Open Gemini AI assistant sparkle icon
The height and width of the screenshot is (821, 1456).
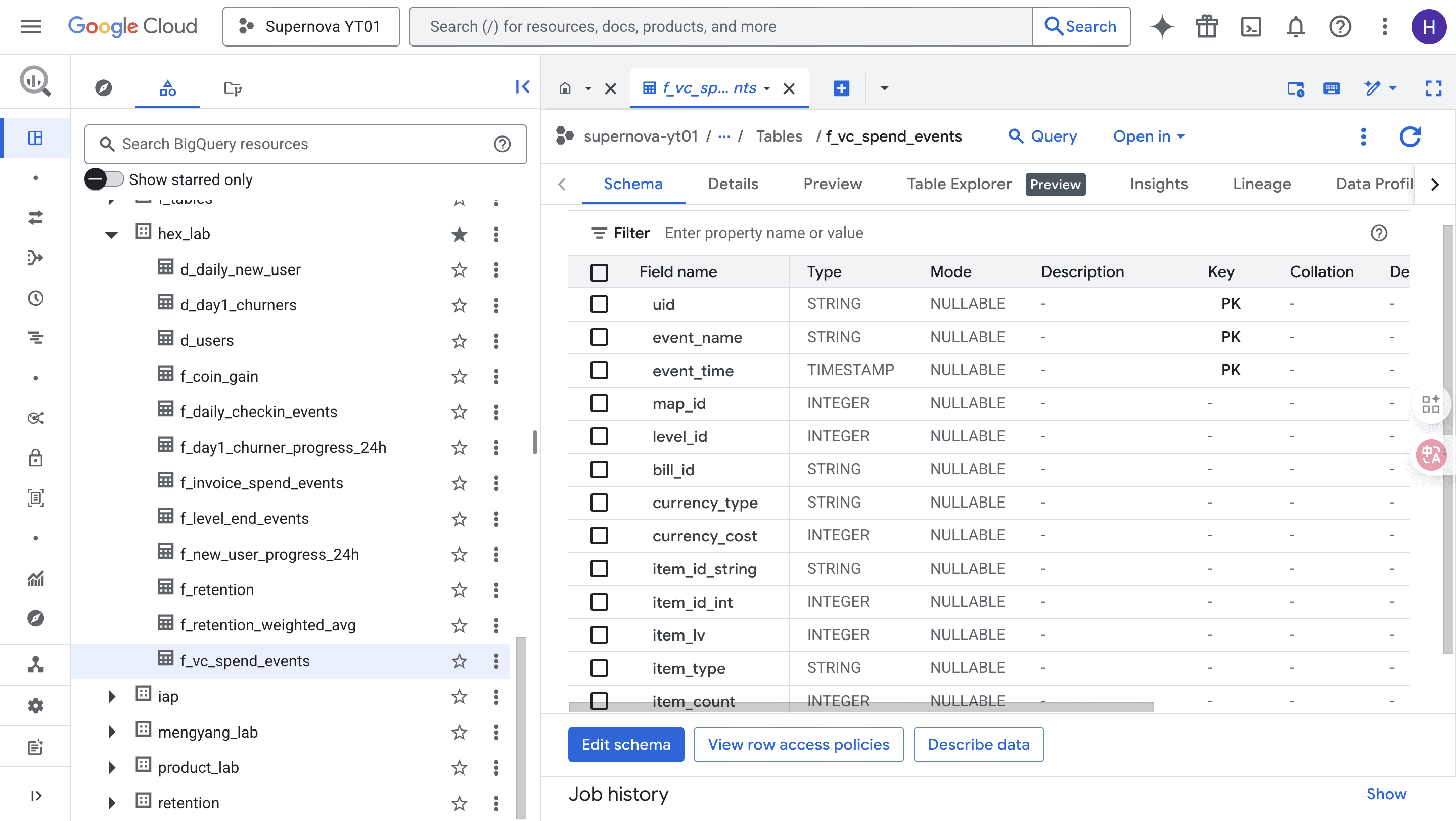pos(1162,27)
